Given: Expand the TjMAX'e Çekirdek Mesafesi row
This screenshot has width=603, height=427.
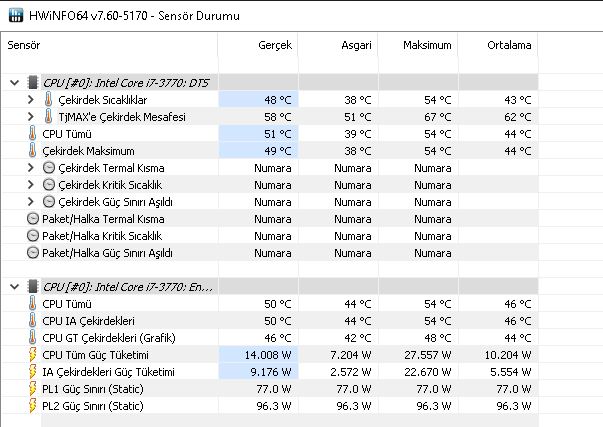Looking at the screenshot, I should click(31, 117).
